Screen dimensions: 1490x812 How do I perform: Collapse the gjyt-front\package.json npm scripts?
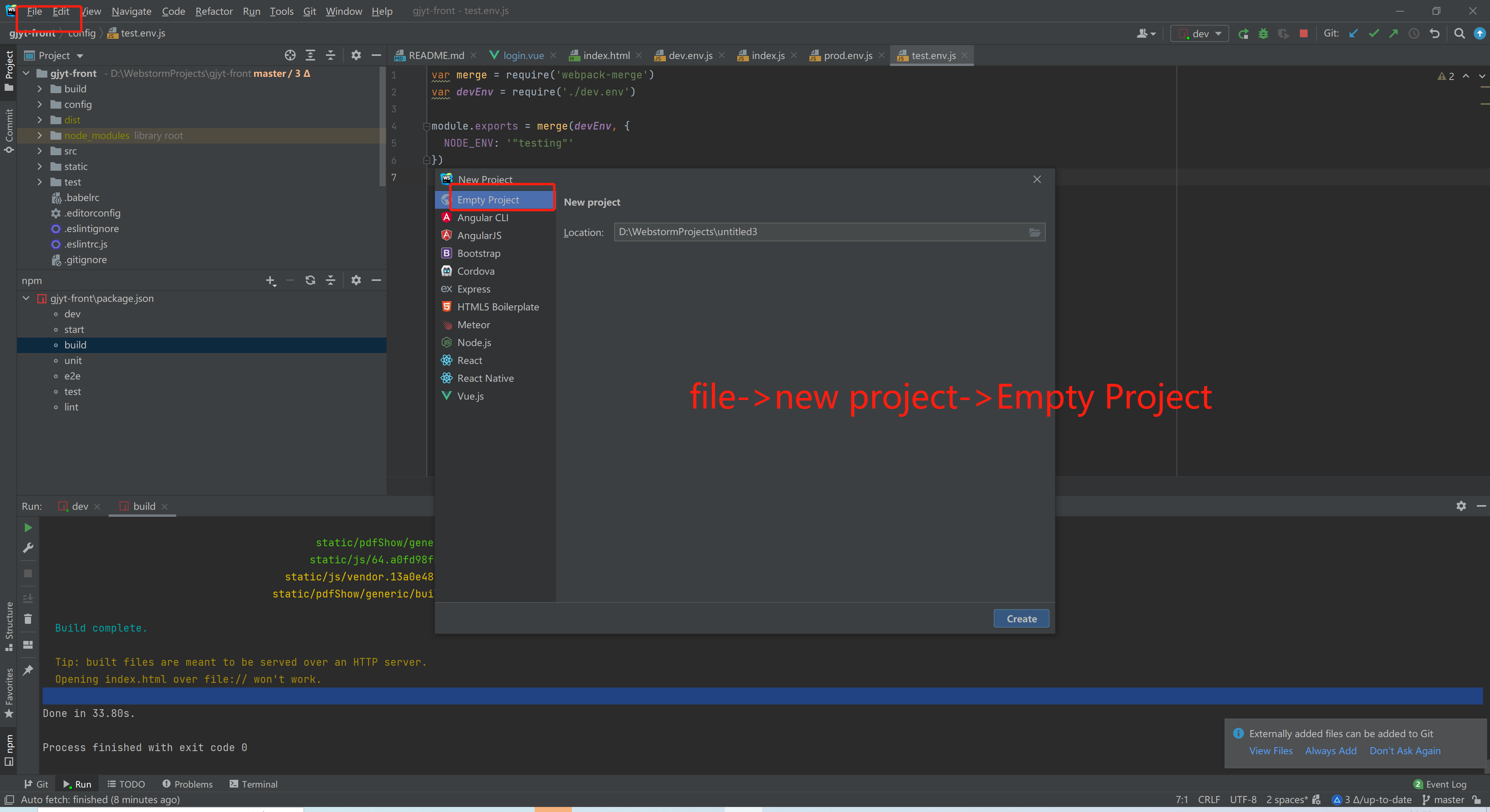coord(26,298)
